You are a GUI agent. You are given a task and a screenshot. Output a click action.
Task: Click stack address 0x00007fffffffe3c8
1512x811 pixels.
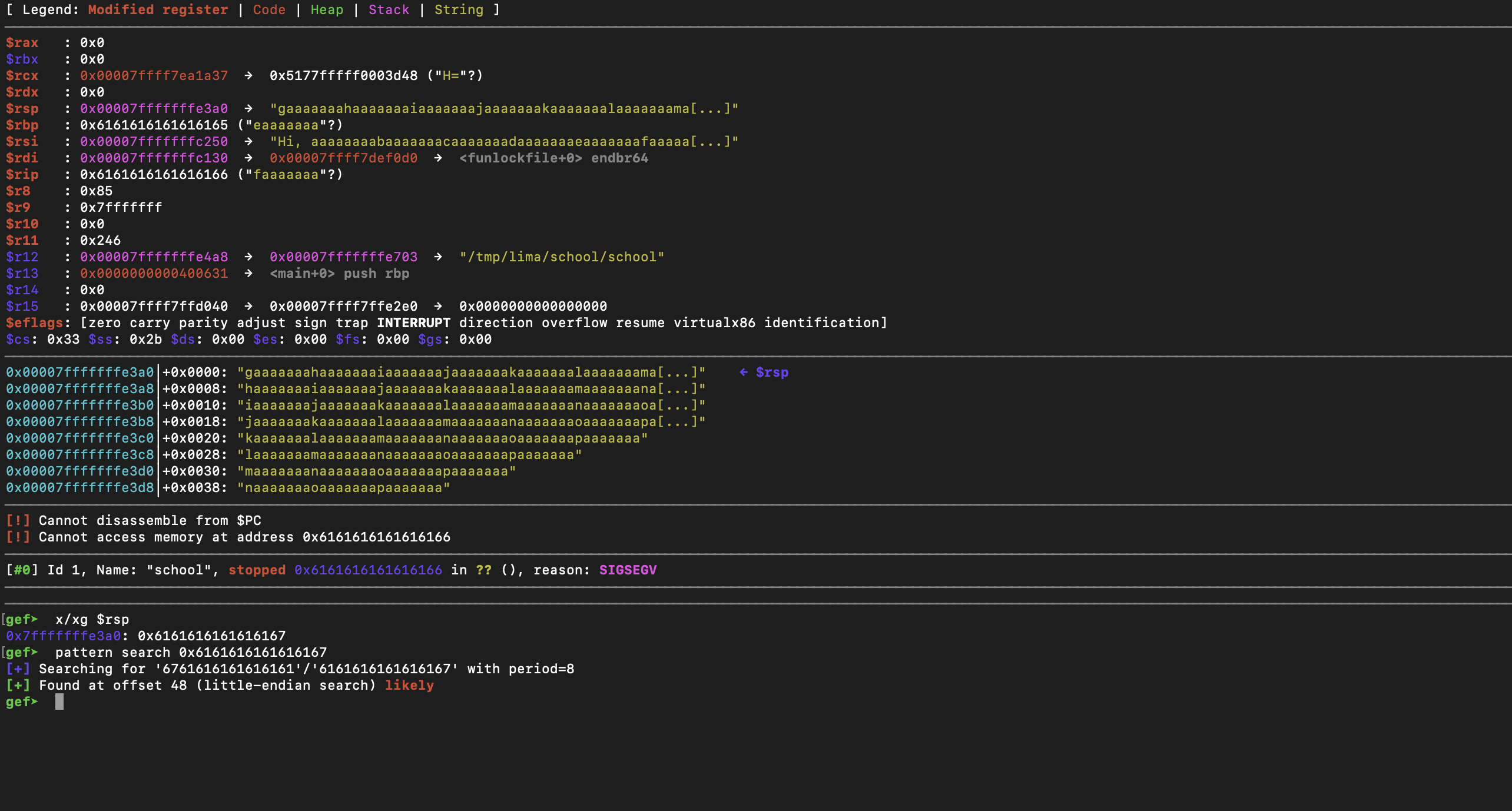coord(79,455)
